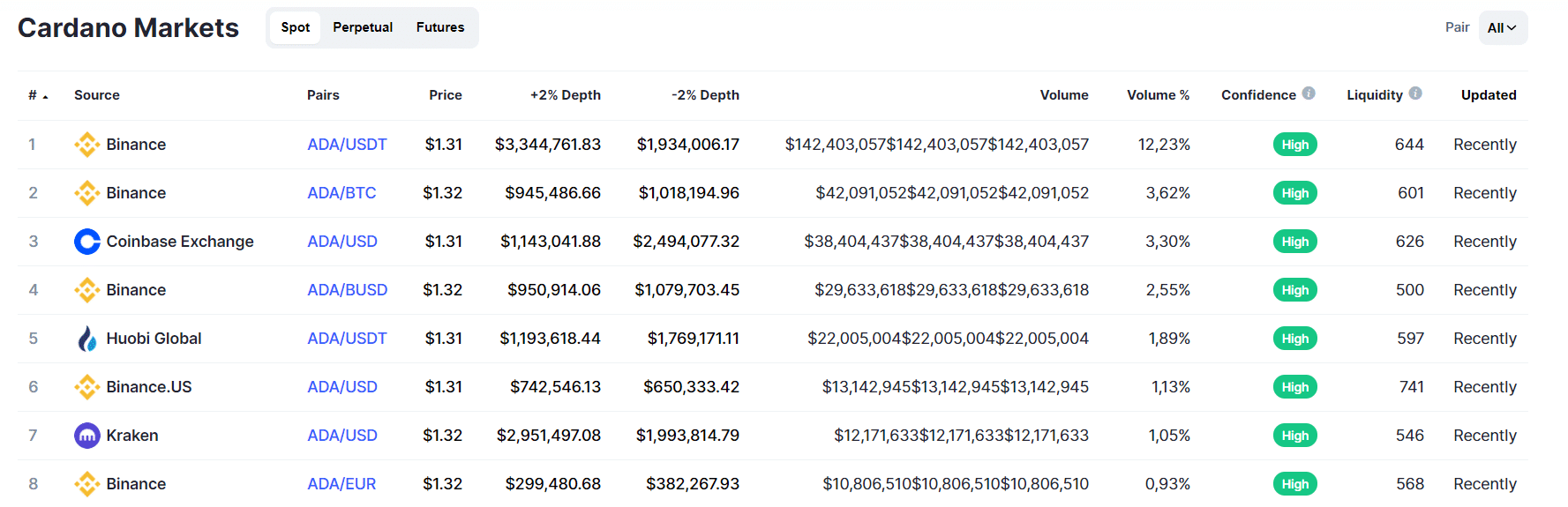Image resolution: width=1568 pixels, height=507 pixels.
Task: Click the High badge in the Kraken row
Action: pos(1294,436)
